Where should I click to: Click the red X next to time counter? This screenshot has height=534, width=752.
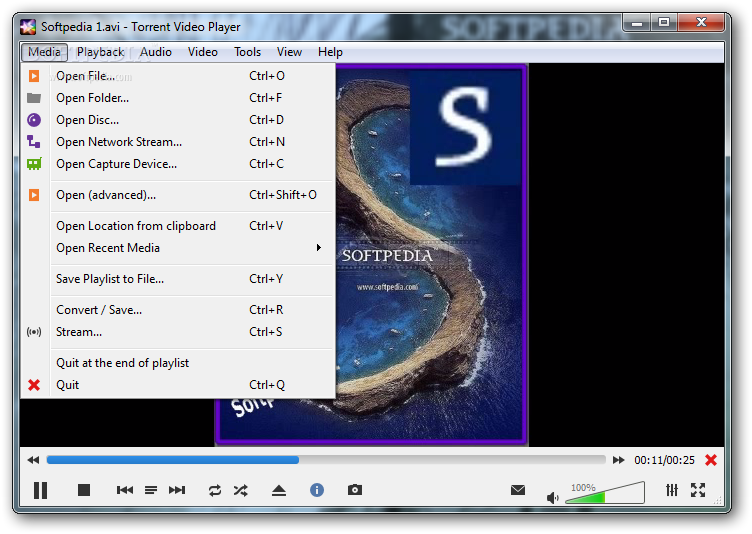(711, 460)
